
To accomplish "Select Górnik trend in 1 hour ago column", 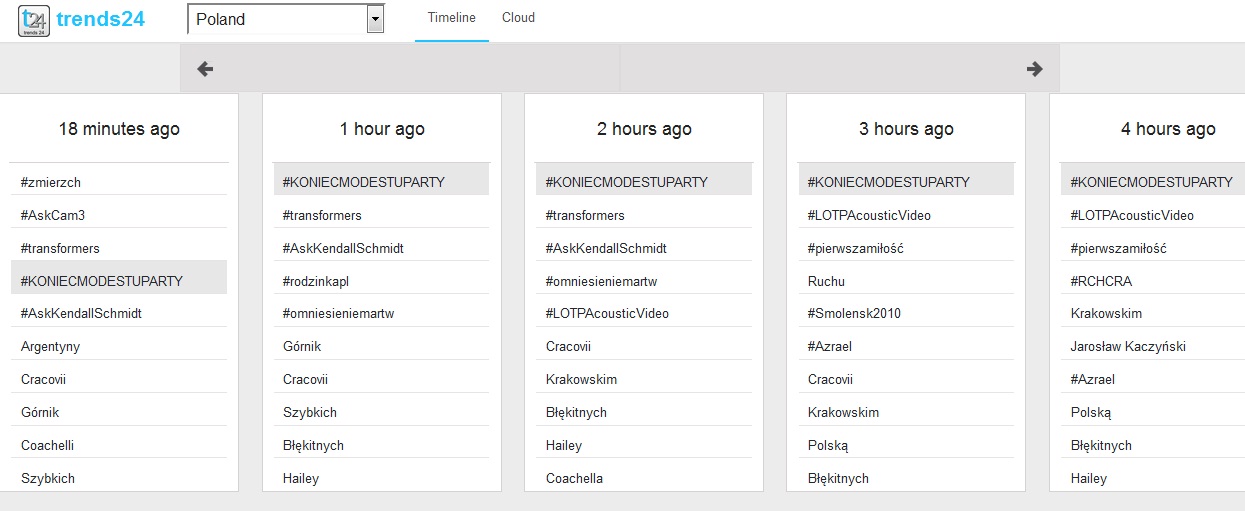I will pos(302,347).
